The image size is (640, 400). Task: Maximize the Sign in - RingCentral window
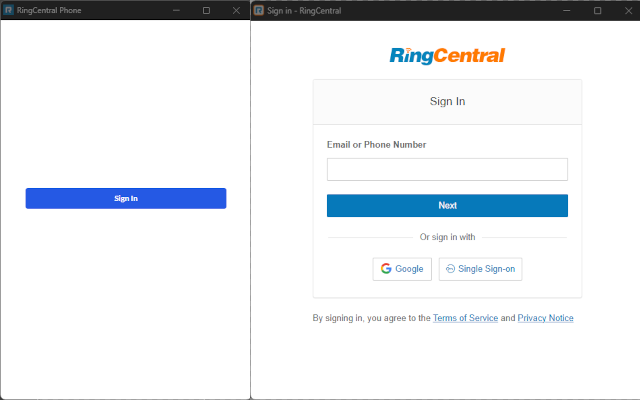point(598,10)
